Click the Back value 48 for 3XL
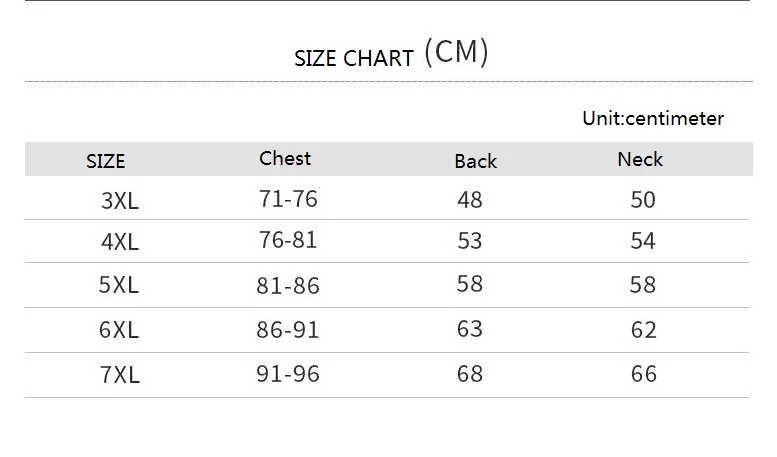 click(470, 200)
